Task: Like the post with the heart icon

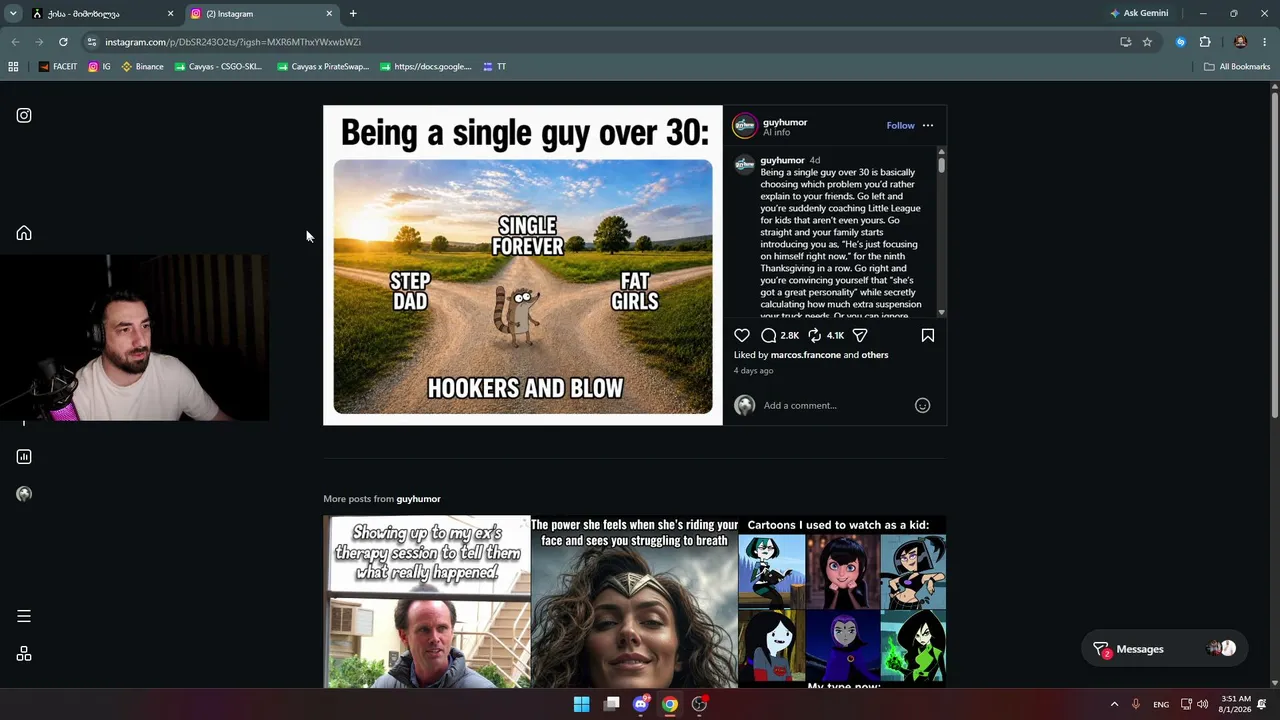Action: pos(742,336)
